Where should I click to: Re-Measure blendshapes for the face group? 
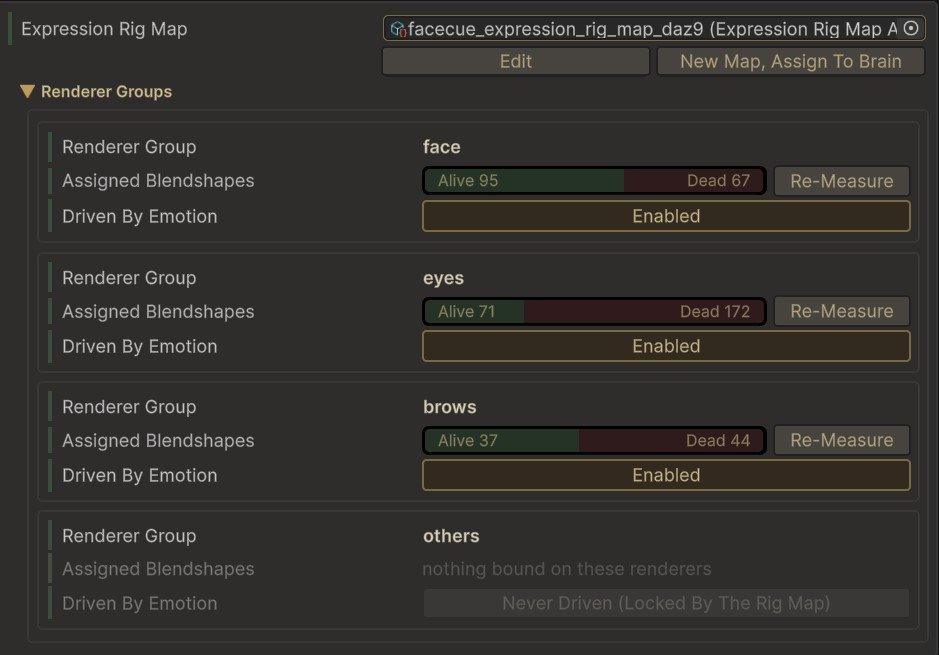[841, 181]
